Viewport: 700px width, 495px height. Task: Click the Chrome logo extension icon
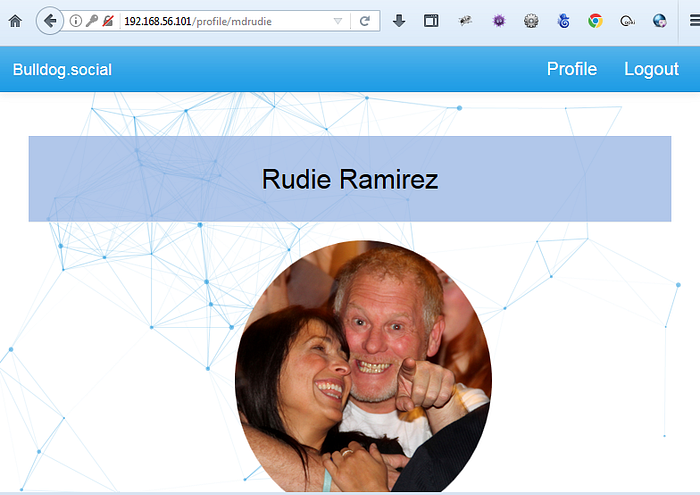[x=595, y=21]
